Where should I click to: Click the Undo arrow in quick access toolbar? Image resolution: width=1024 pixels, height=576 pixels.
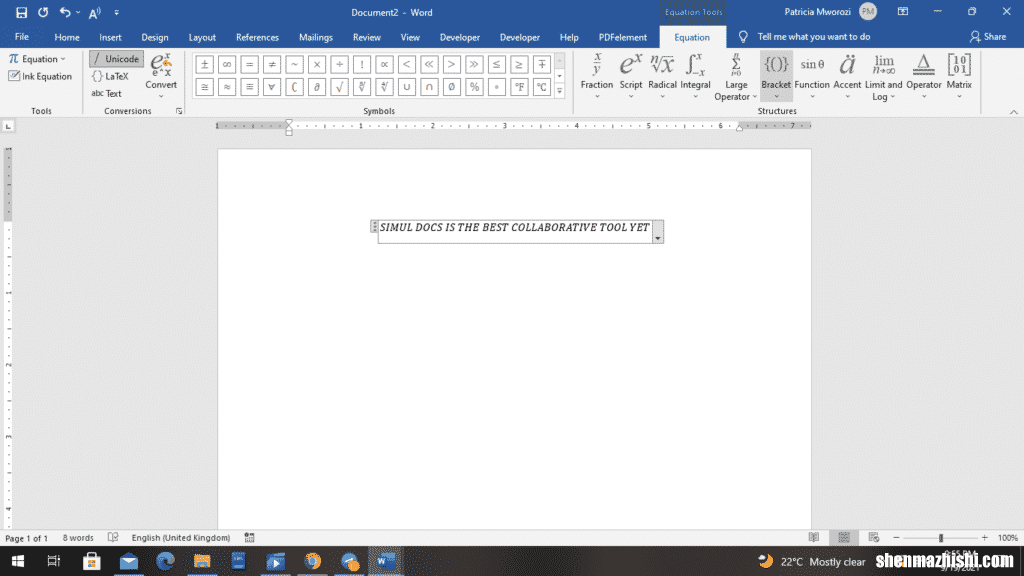65,12
